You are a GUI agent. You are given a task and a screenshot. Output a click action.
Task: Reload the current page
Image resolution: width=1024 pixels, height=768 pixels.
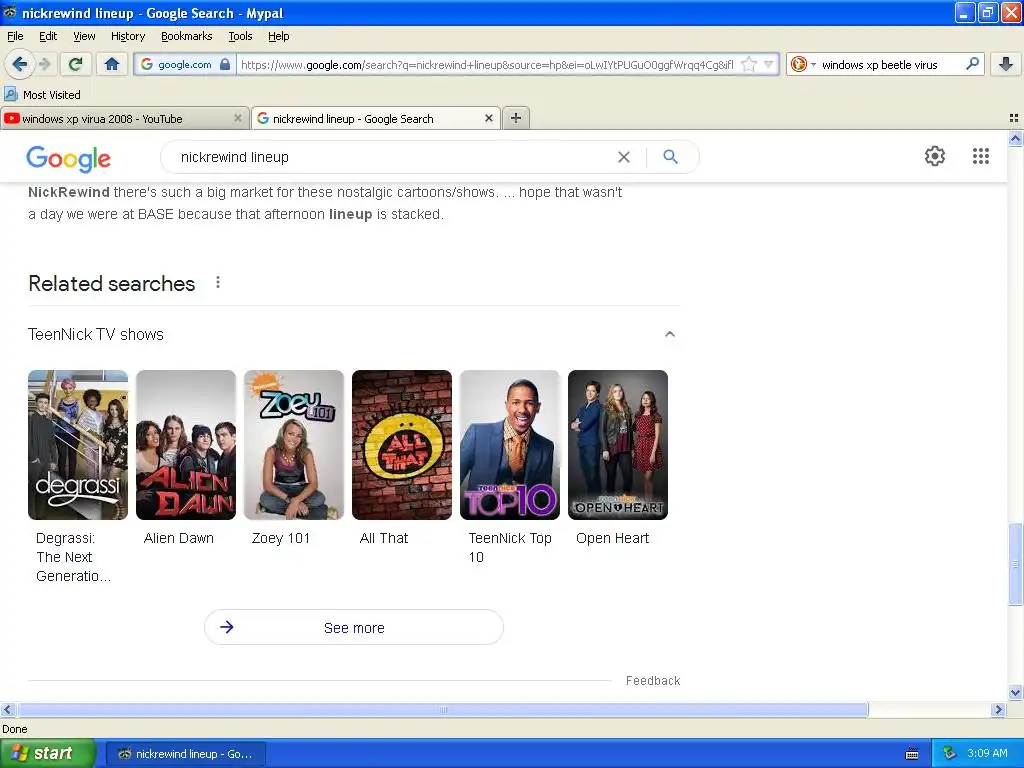tap(75, 64)
